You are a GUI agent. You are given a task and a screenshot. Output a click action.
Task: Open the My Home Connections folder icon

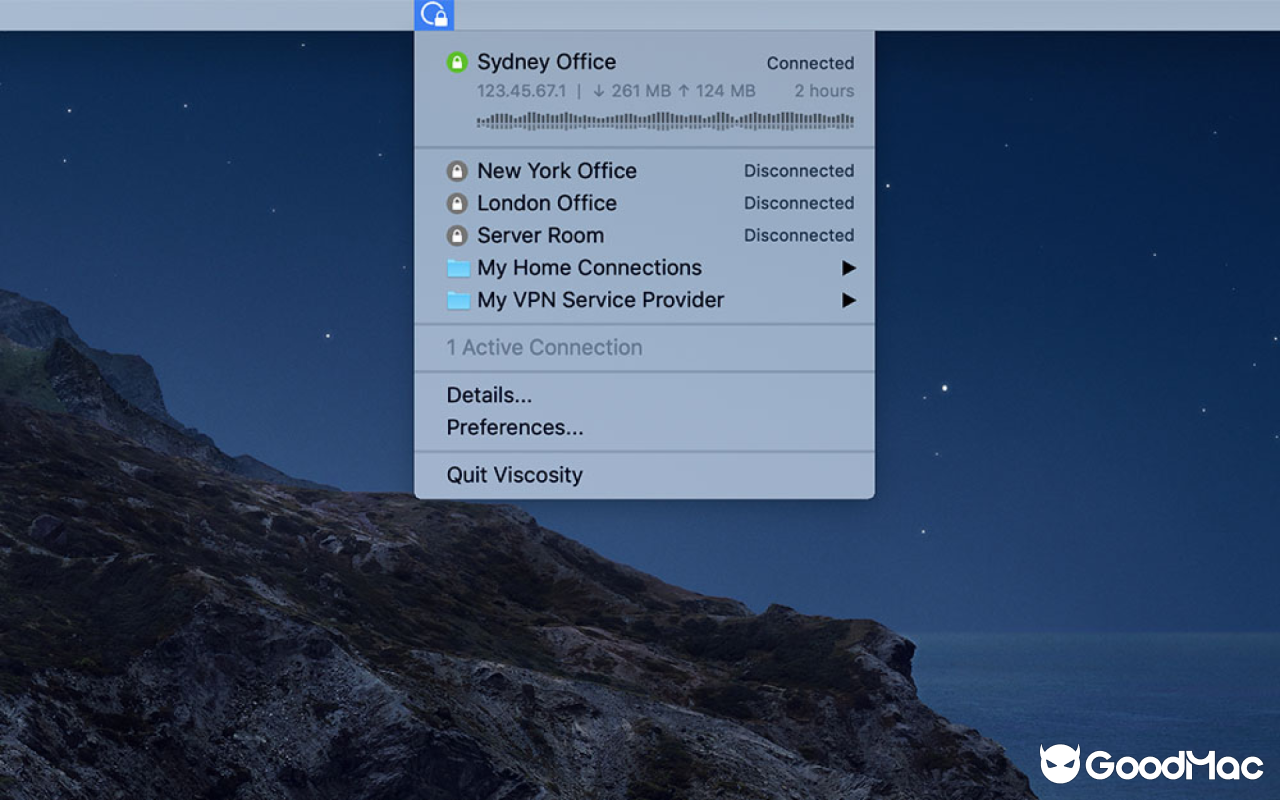point(458,267)
